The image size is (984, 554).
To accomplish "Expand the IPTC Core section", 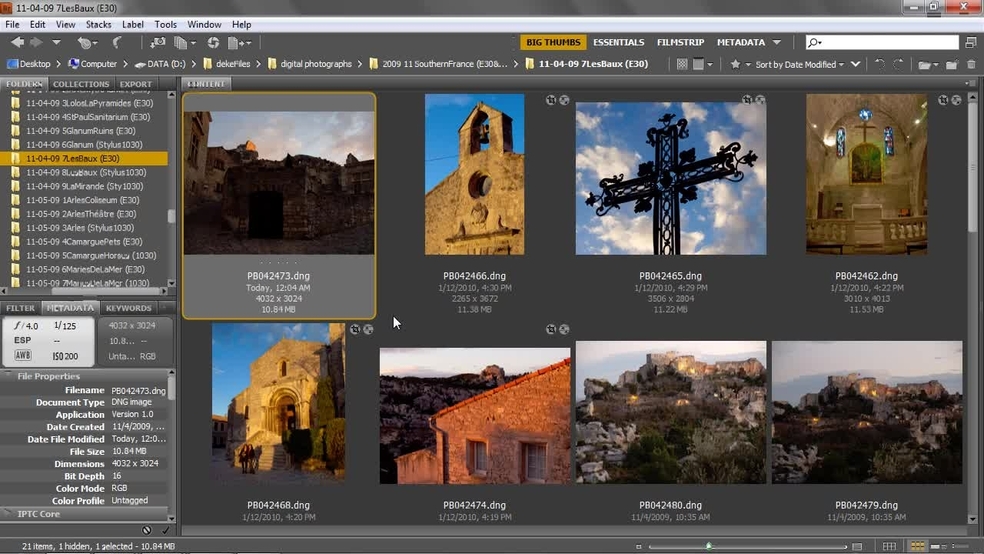I will pos(8,513).
